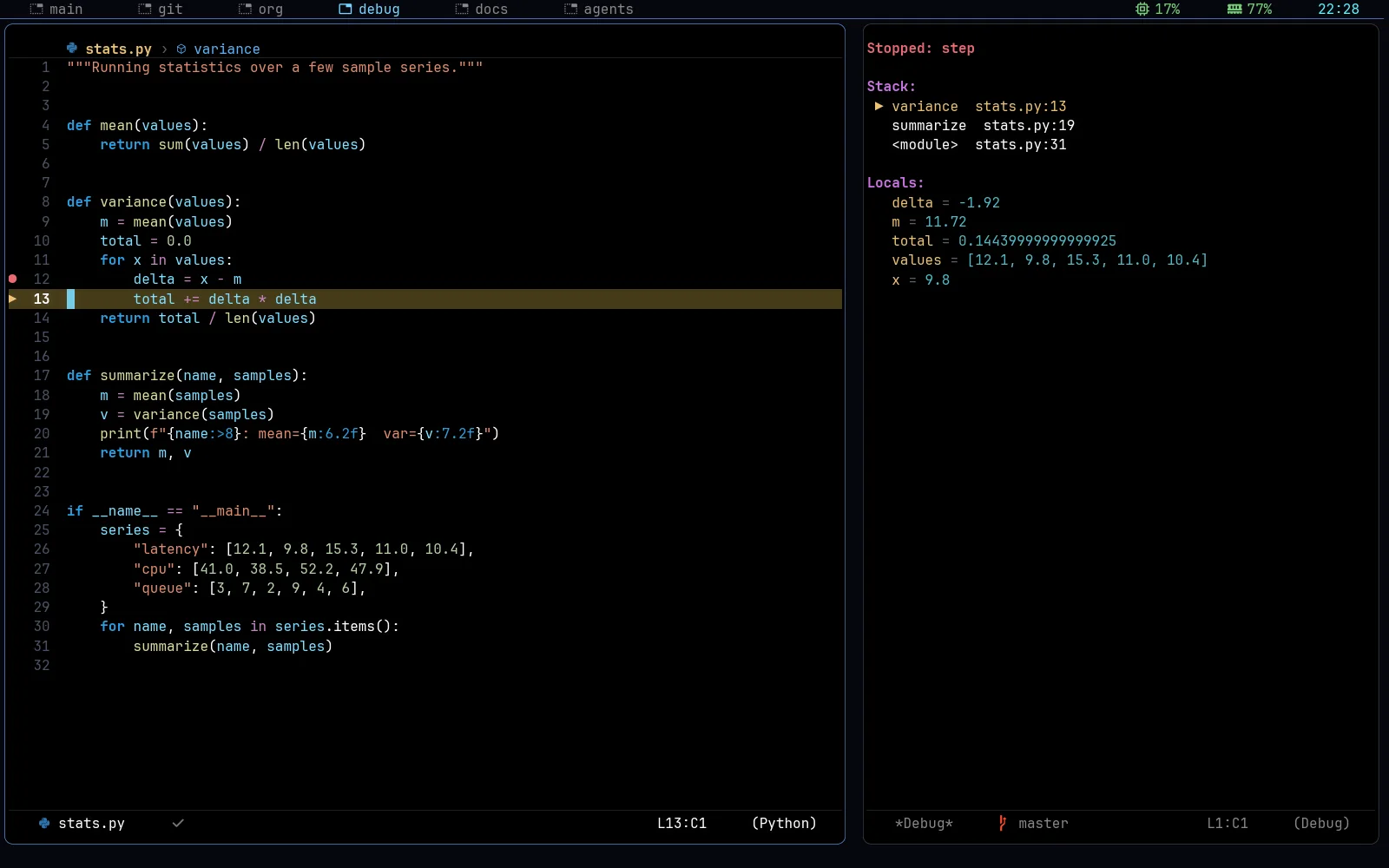Click the current execution arrow at line 13

click(13, 299)
